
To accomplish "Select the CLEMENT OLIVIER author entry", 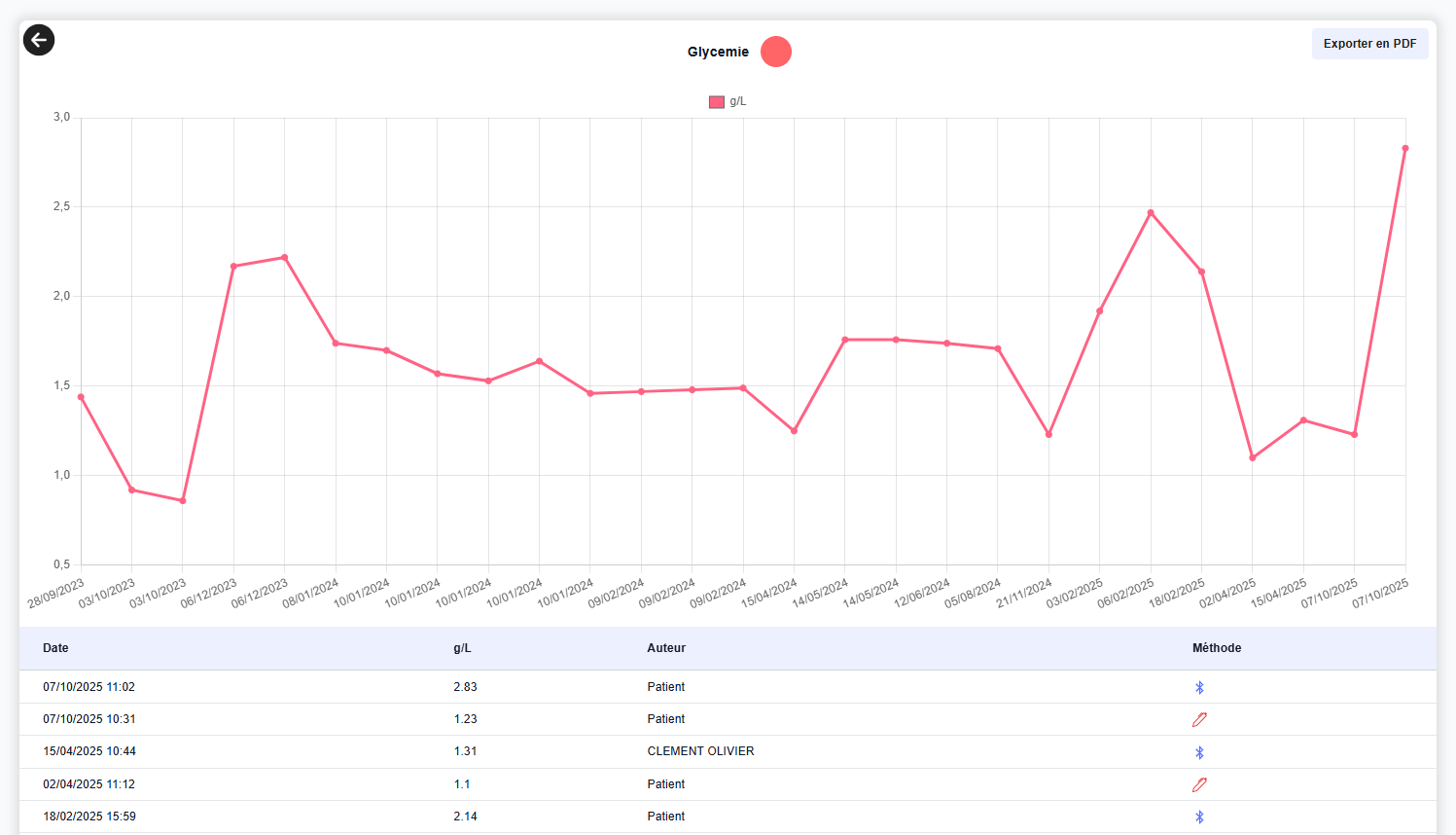I will pyautogui.click(x=700, y=751).
